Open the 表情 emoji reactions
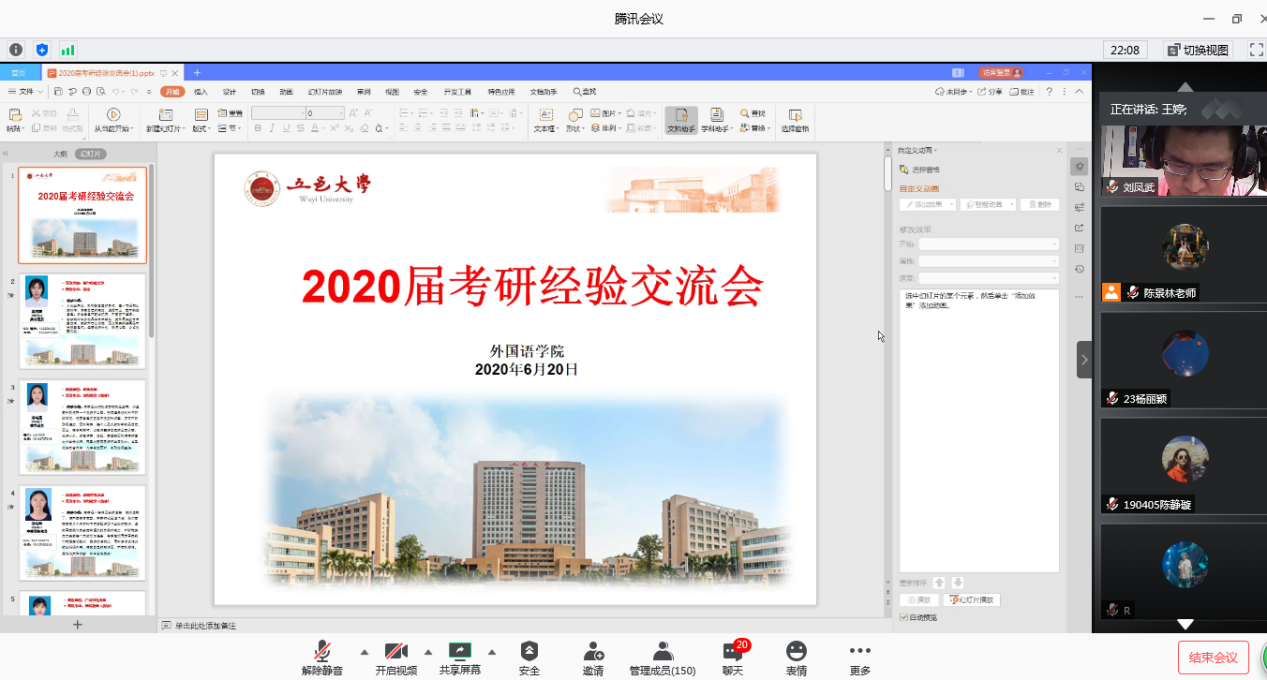The height and width of the screenshot is (680, 1267). pos(796,651)
